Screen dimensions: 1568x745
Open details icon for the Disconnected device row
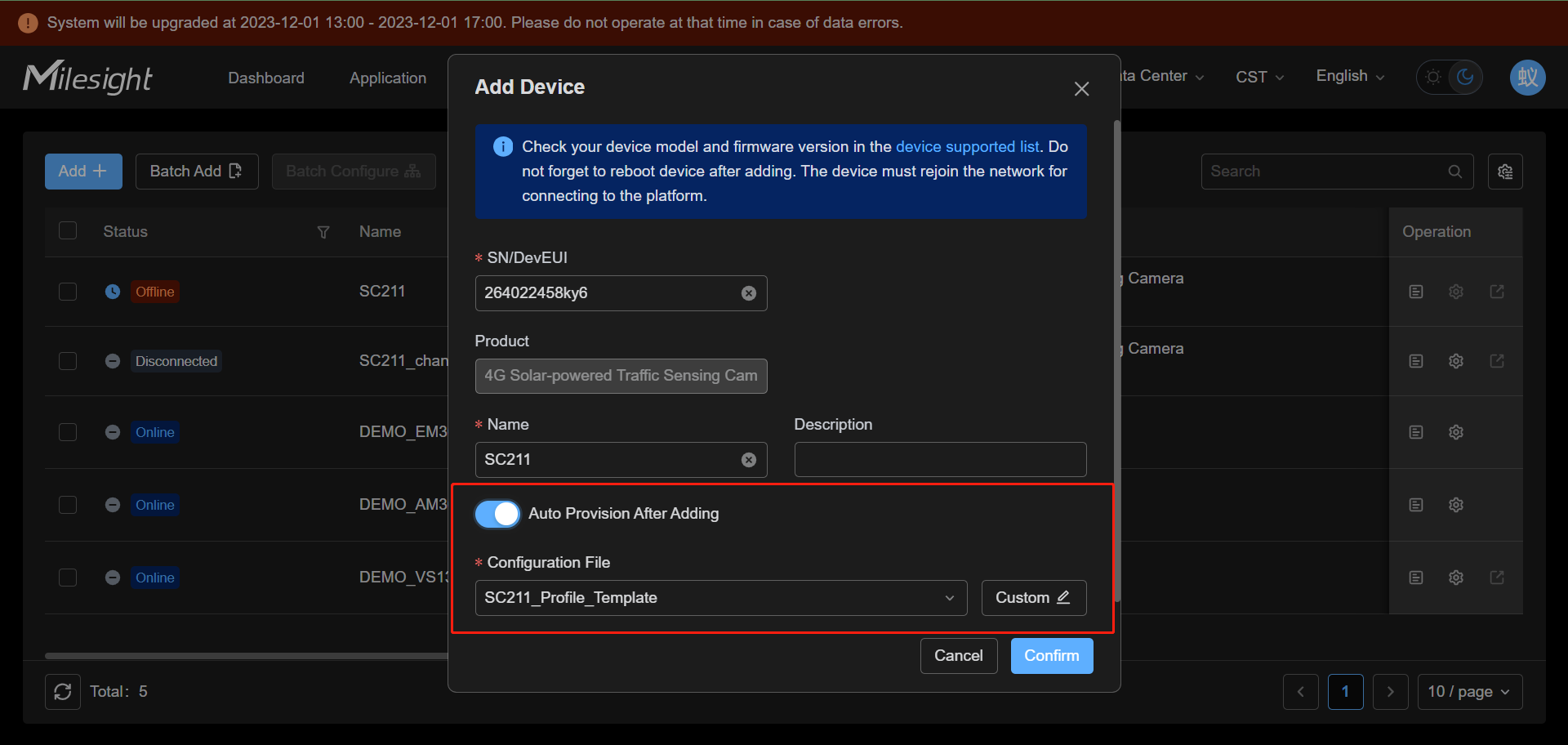(x=1416, y=361)
